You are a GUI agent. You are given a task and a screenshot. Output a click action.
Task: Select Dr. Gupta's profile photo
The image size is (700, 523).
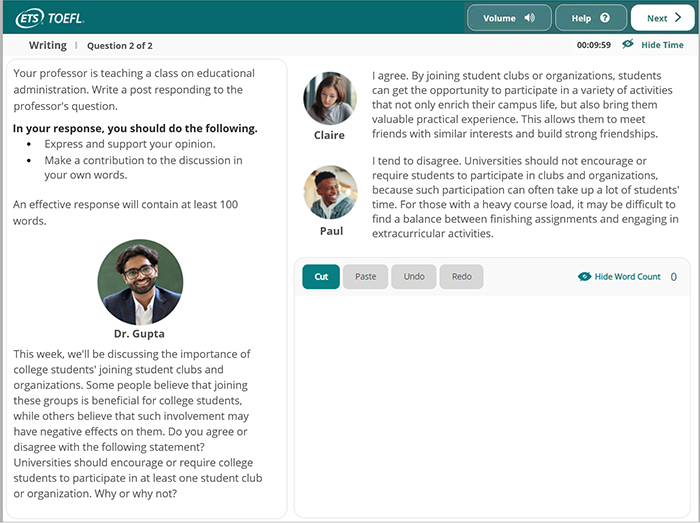(140, 282)
